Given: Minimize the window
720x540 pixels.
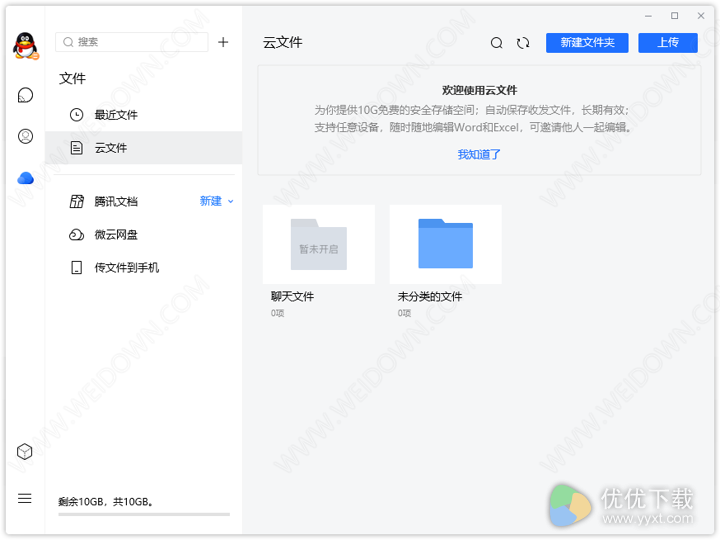Looking at the screenshot, I should click(x=648, y=16).
